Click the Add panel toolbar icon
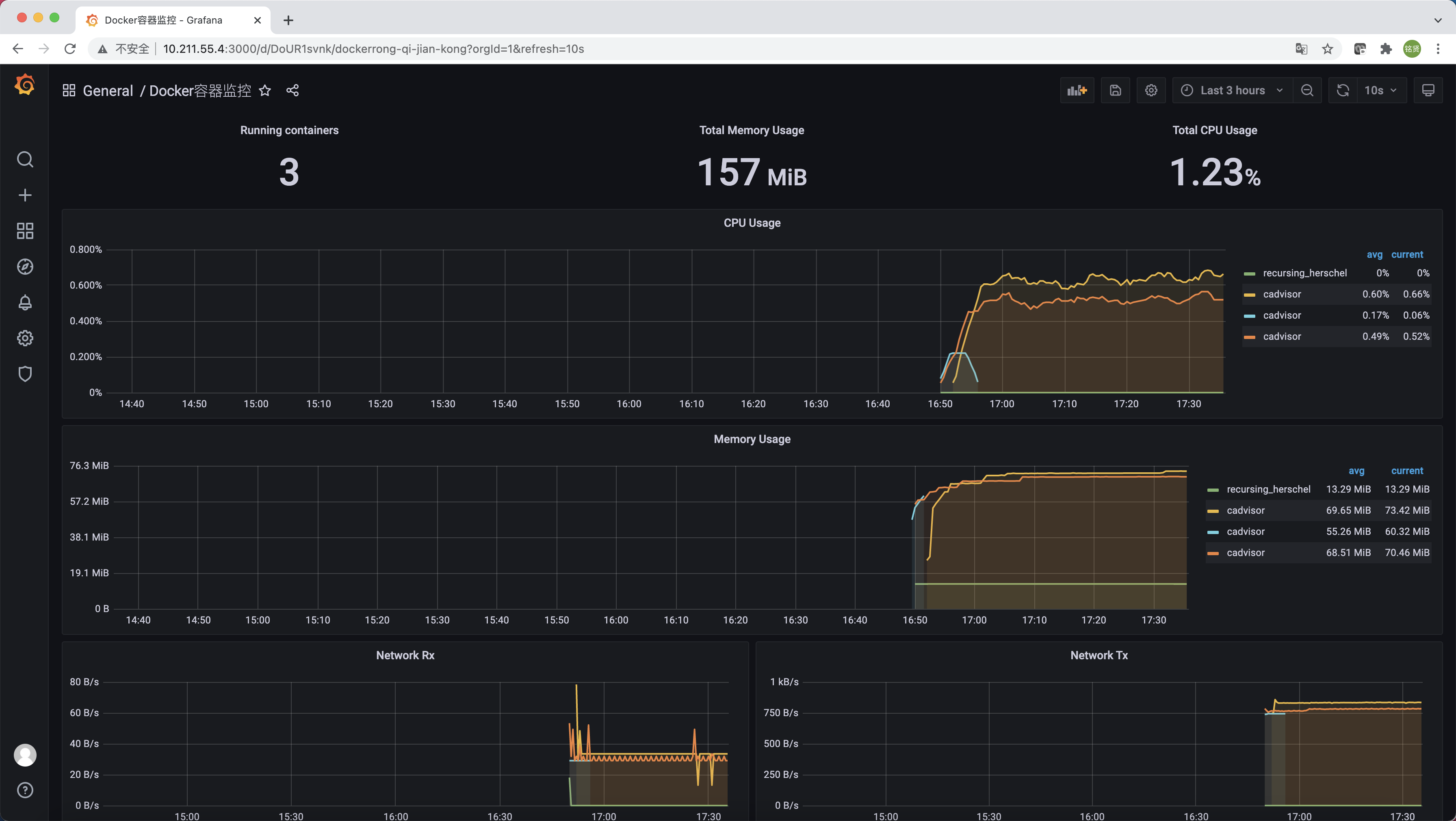The width and height of the screenshot is (1456, 821). click(1077, 91)
